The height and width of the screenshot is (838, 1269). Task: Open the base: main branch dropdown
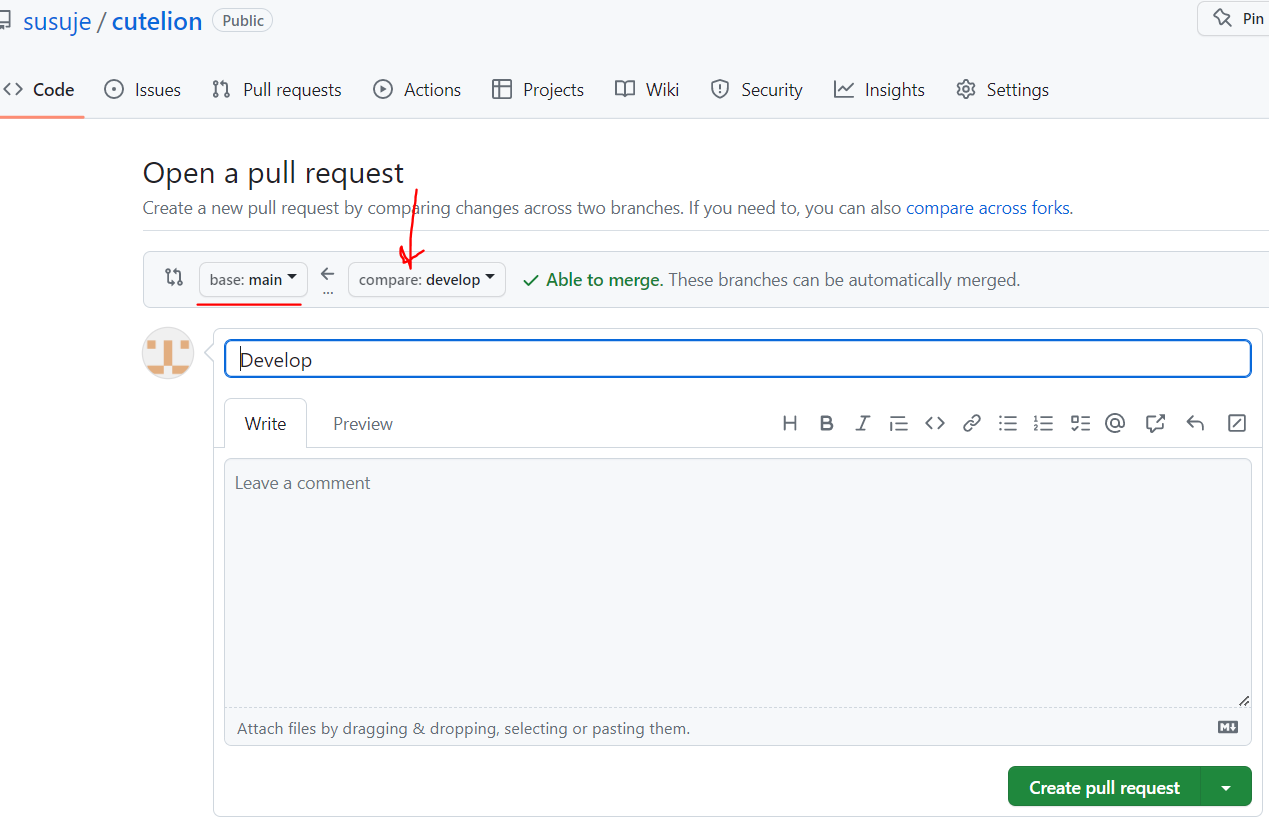pos(253,280)
